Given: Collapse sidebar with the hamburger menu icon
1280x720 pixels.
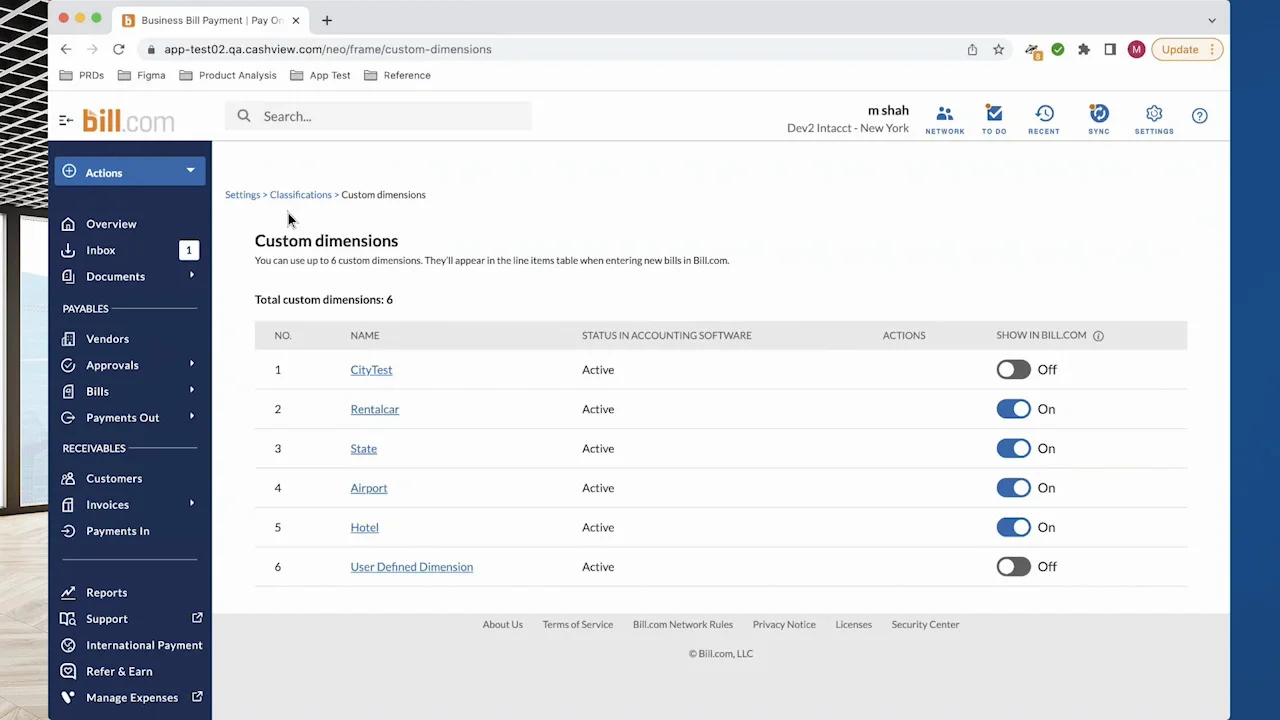Looking at the screenshot, I should click(x=66, y=120).
